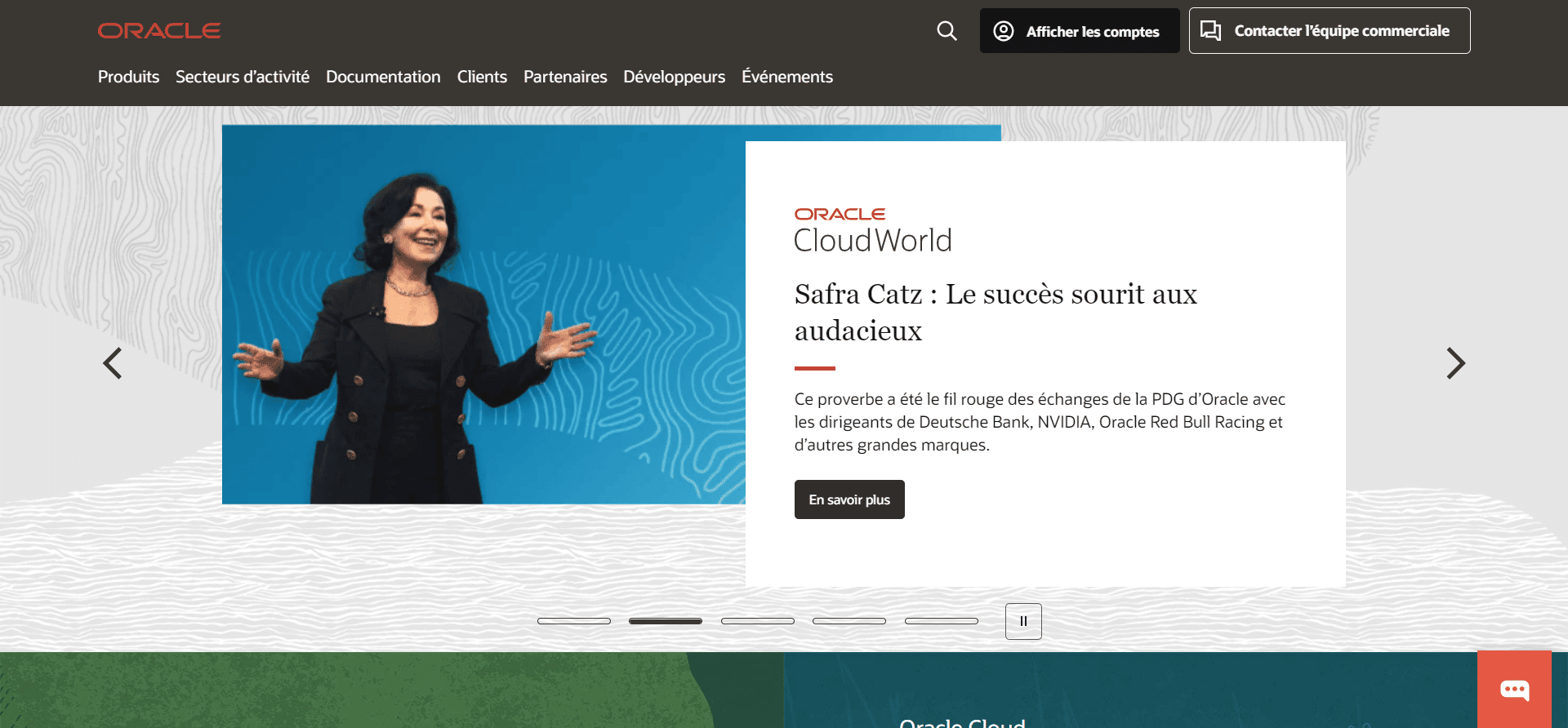Screen dimensions: 1568x728
Task: Open the Produits menu
Action: pyautogui.click(x=128, y=77)
